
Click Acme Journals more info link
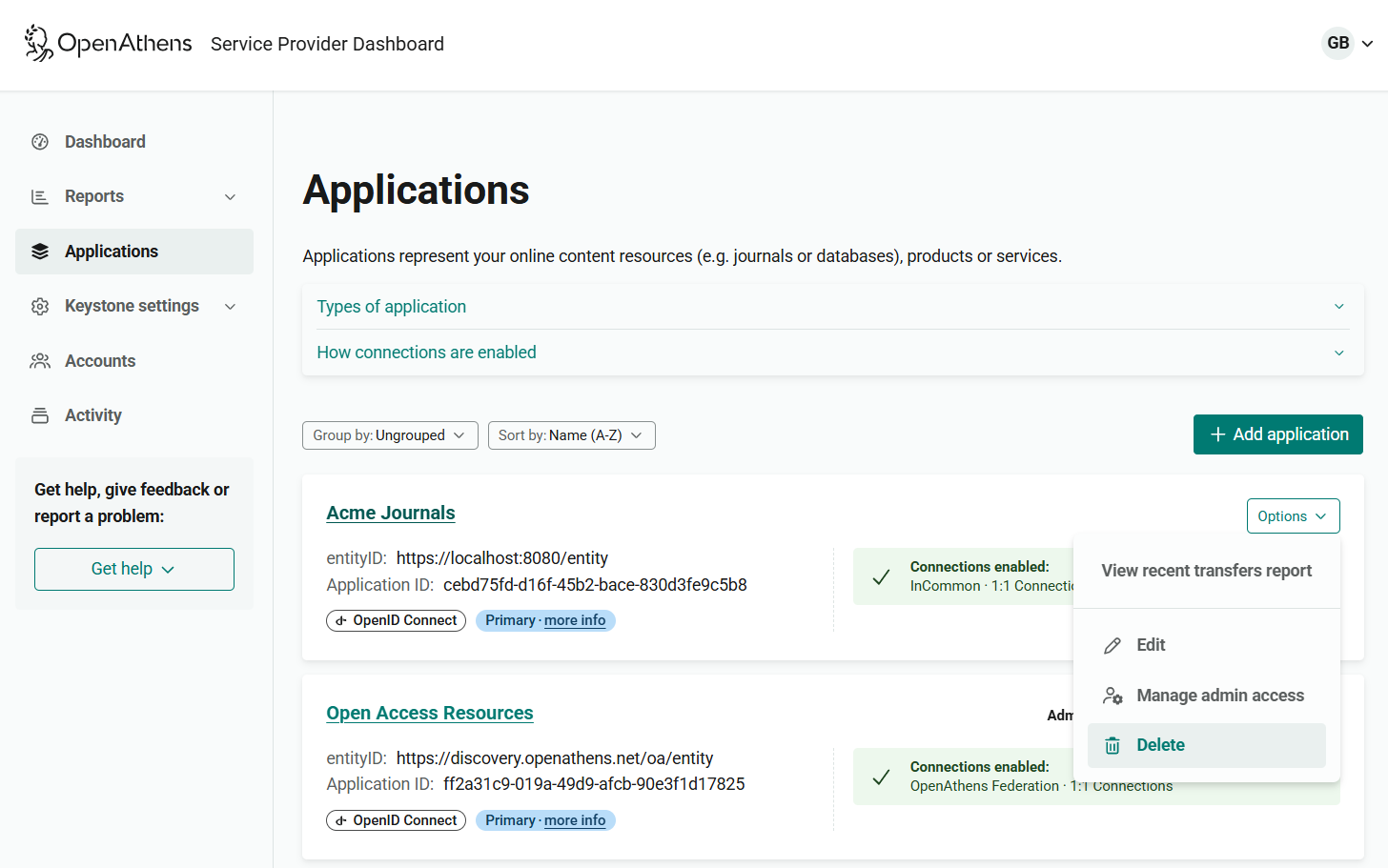[575, 620]
